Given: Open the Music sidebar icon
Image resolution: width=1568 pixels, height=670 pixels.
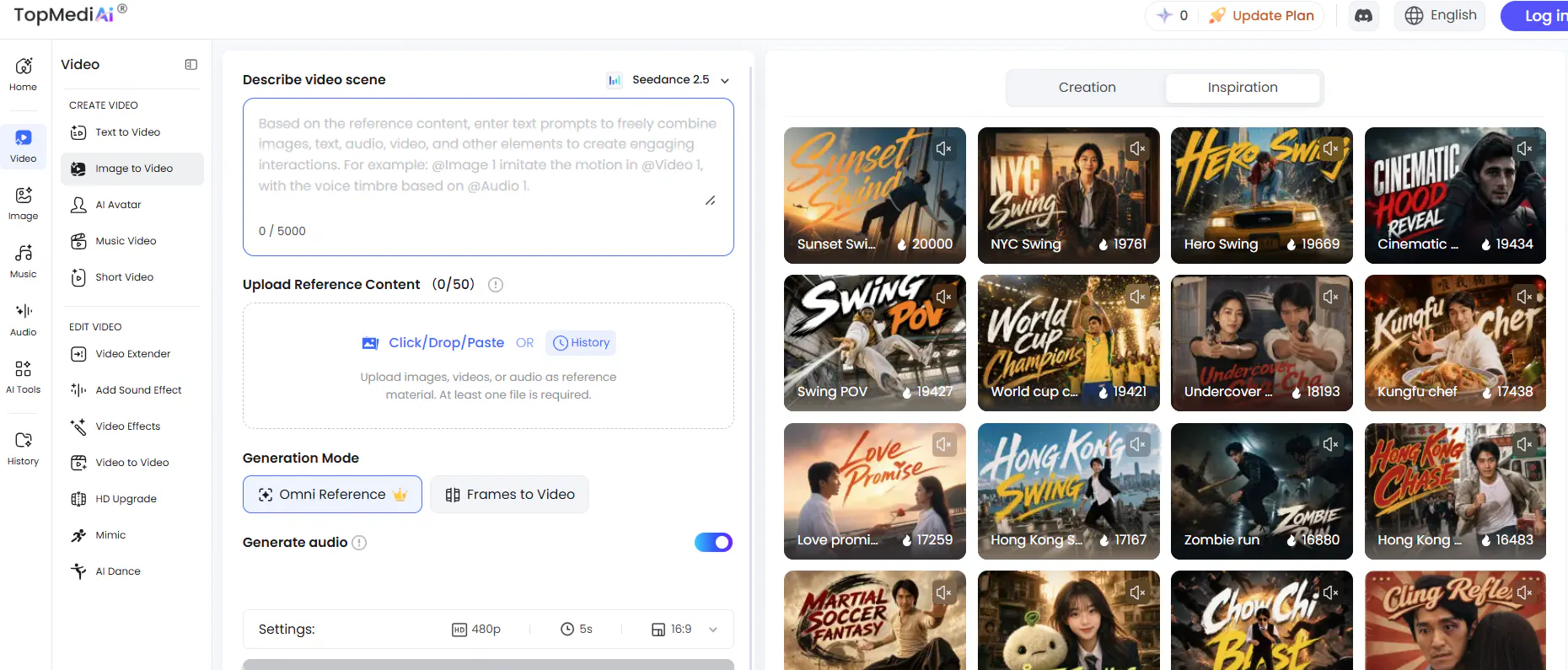Looking at the screenshot, I should click(x=23, y=261).
